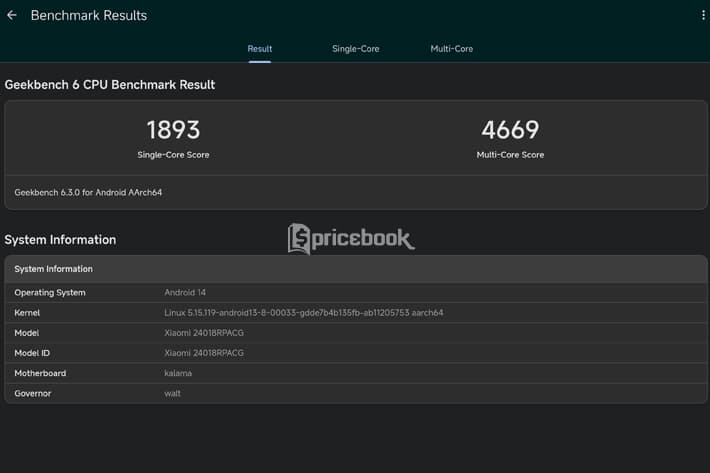Image resolution: width=710 pixels, height=473 pixels.
Task: Switch to the Multi-Core tab
Action: [451, 49]
